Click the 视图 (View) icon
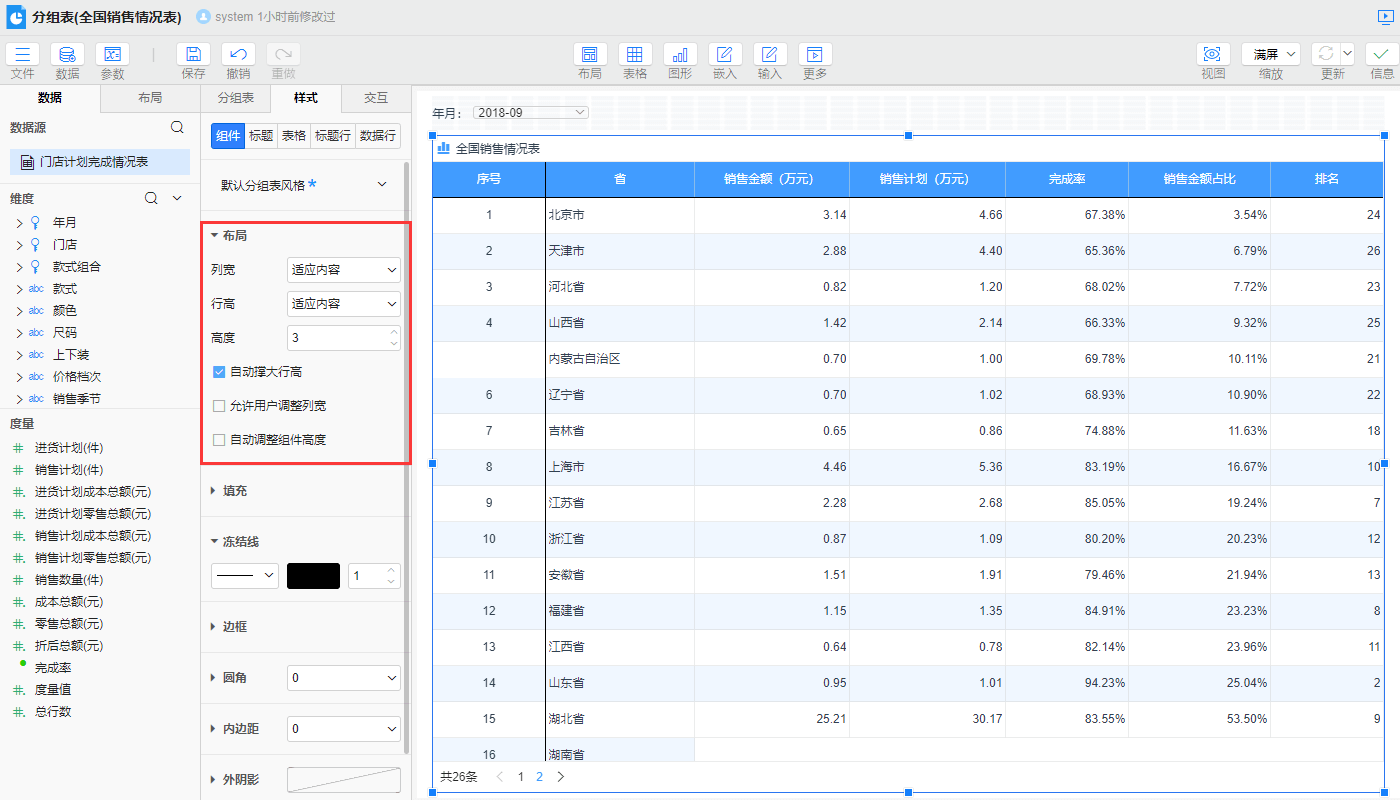 (x=1213, y=55)
